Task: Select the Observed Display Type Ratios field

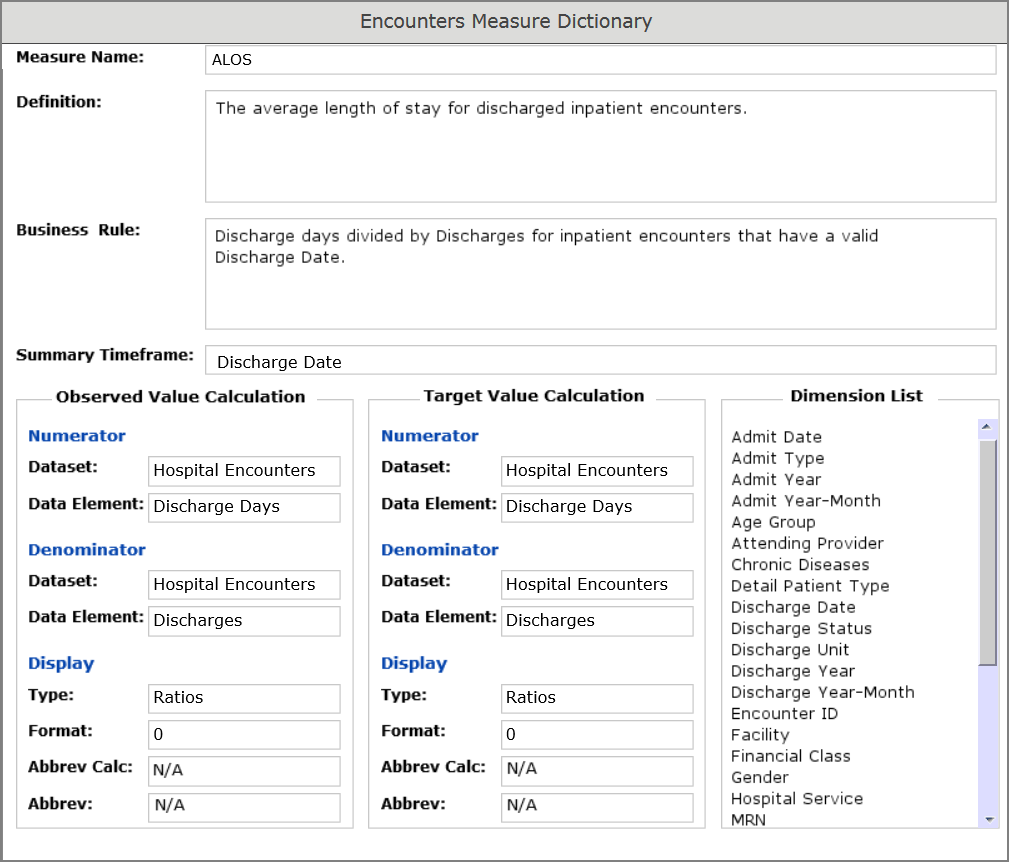Action: point(244,698)
